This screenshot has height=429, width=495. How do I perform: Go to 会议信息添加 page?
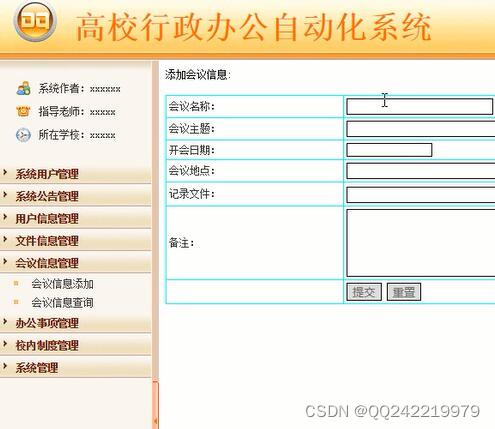click(x=62, y=284)
